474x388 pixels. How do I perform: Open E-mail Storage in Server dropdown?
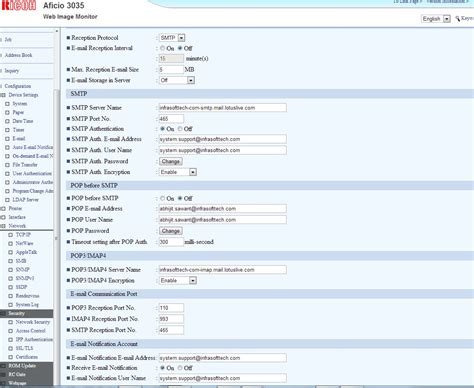pos(177,80)
